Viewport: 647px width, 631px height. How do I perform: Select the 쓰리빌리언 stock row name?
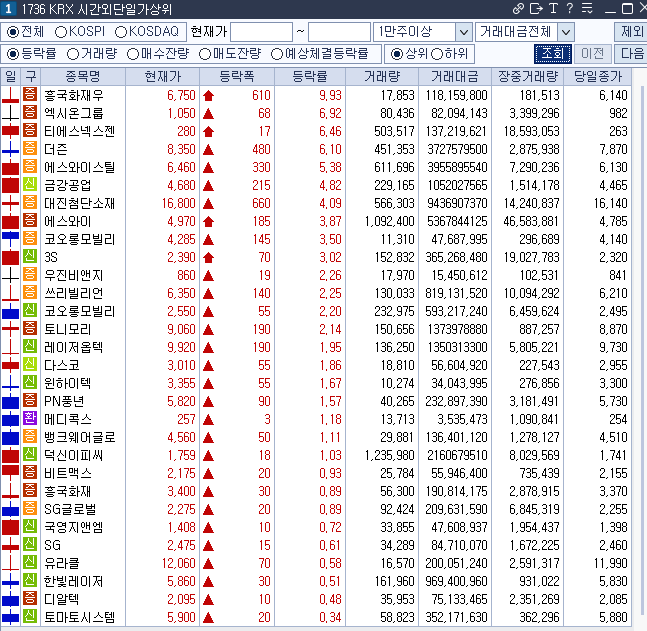tap(73, 293)
